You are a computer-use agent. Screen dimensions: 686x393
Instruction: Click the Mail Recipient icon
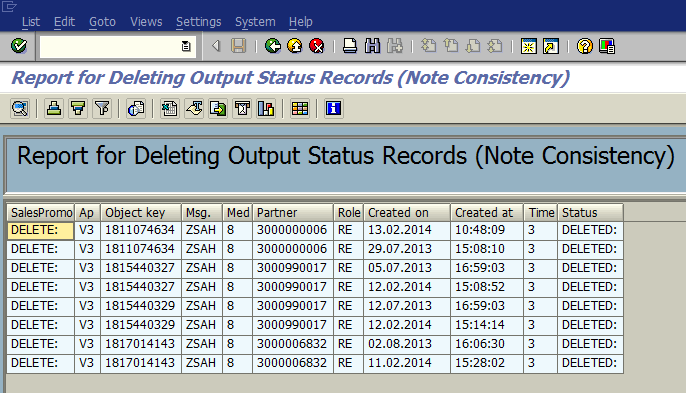point(242,109)
